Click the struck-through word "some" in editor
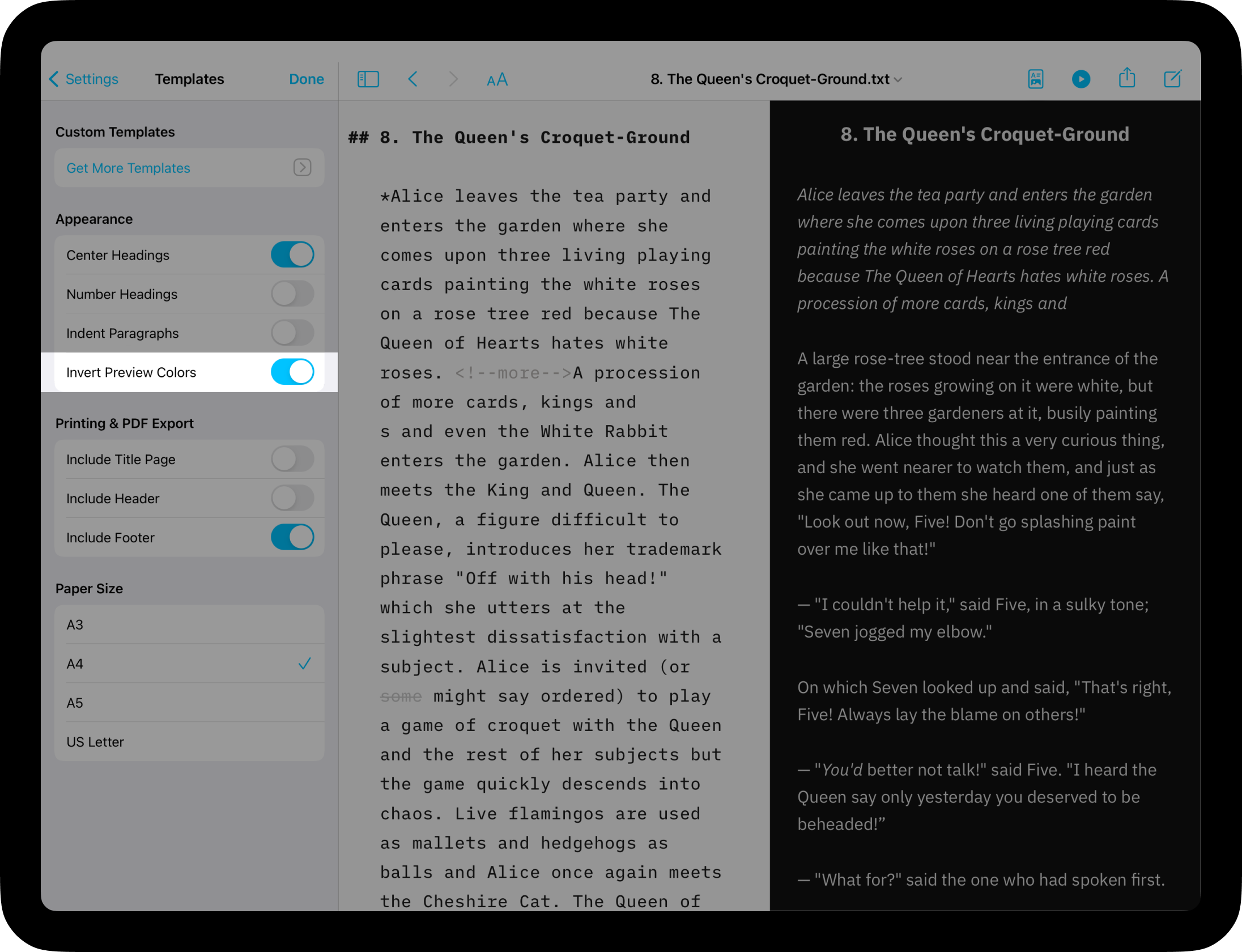Image resolution: width=1242 pixels, height=952 pixels. 401,696
